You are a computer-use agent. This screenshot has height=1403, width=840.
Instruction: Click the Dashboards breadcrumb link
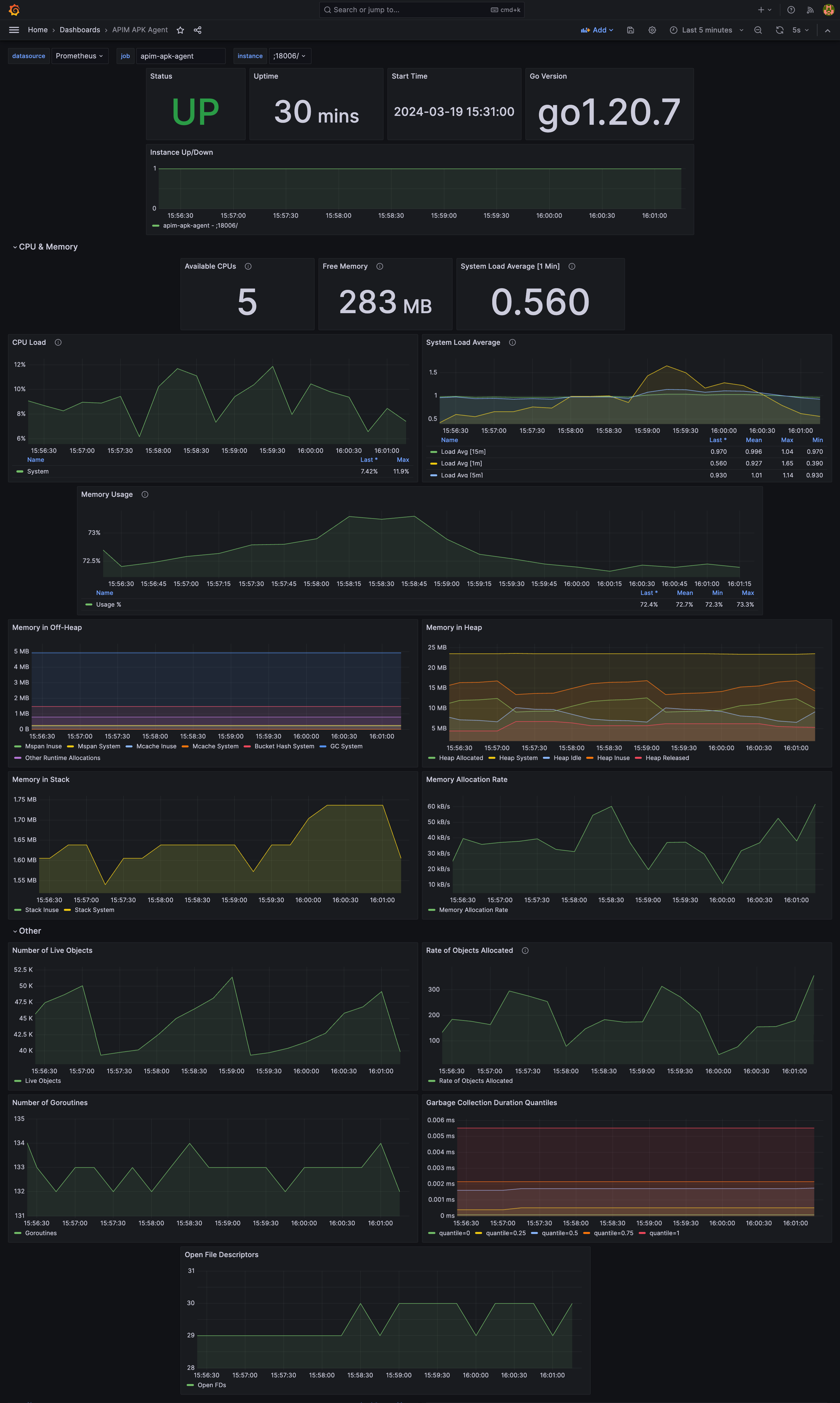(x=80, y=30)
